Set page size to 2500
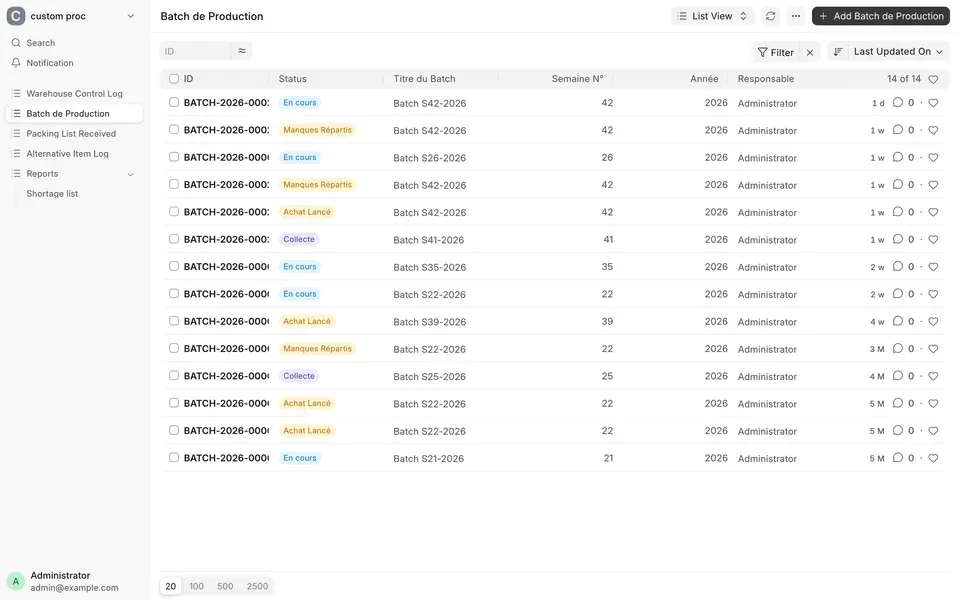Viewport: 960px width, 600px height. point(257,586)
